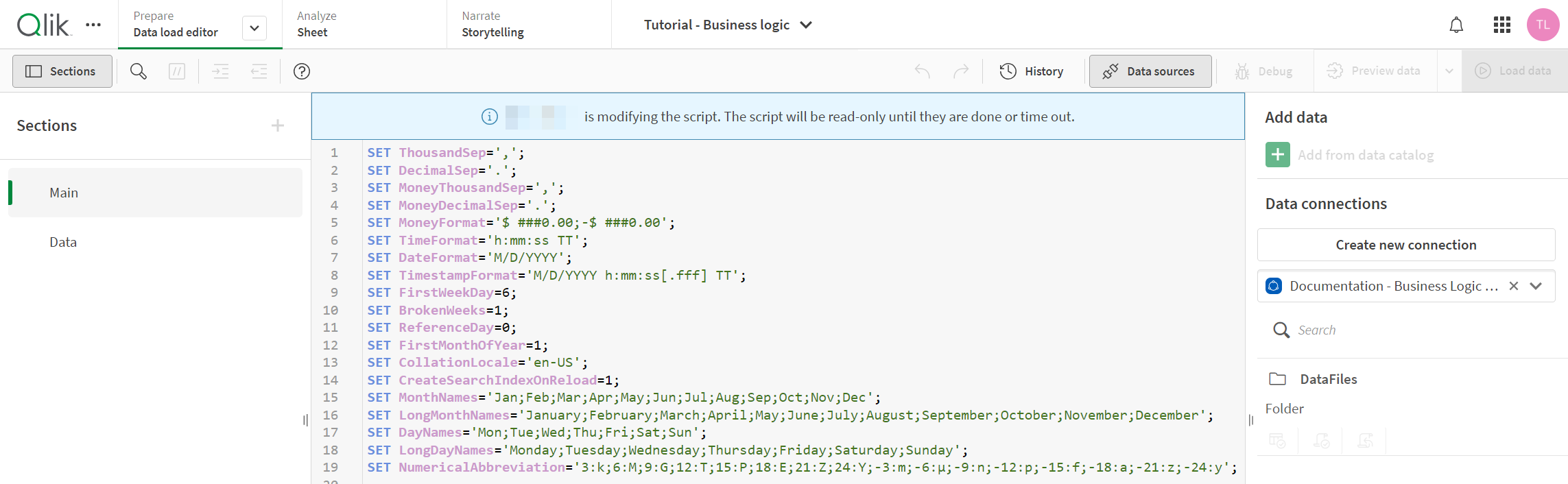Indent the selected script lines
The image size is (1568, 484).
point(221,71)
